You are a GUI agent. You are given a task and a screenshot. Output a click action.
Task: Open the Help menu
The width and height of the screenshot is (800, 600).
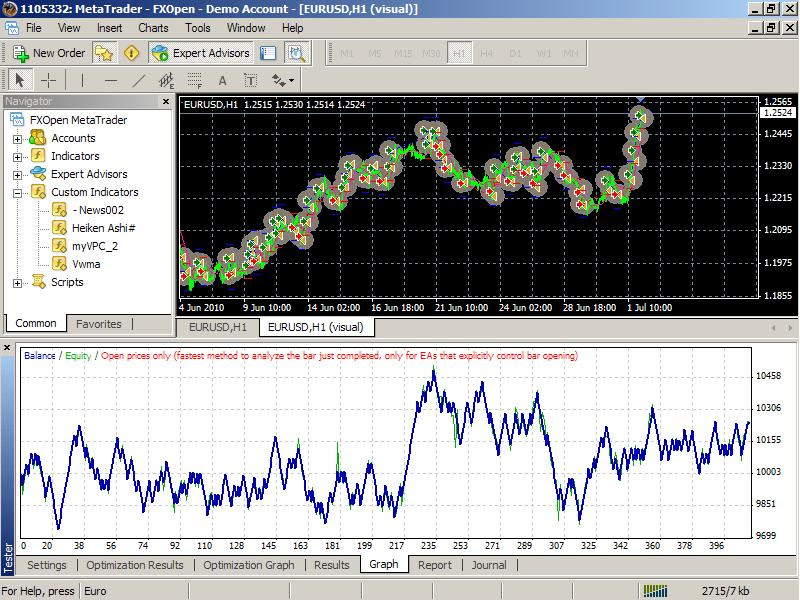coord(292,28)
